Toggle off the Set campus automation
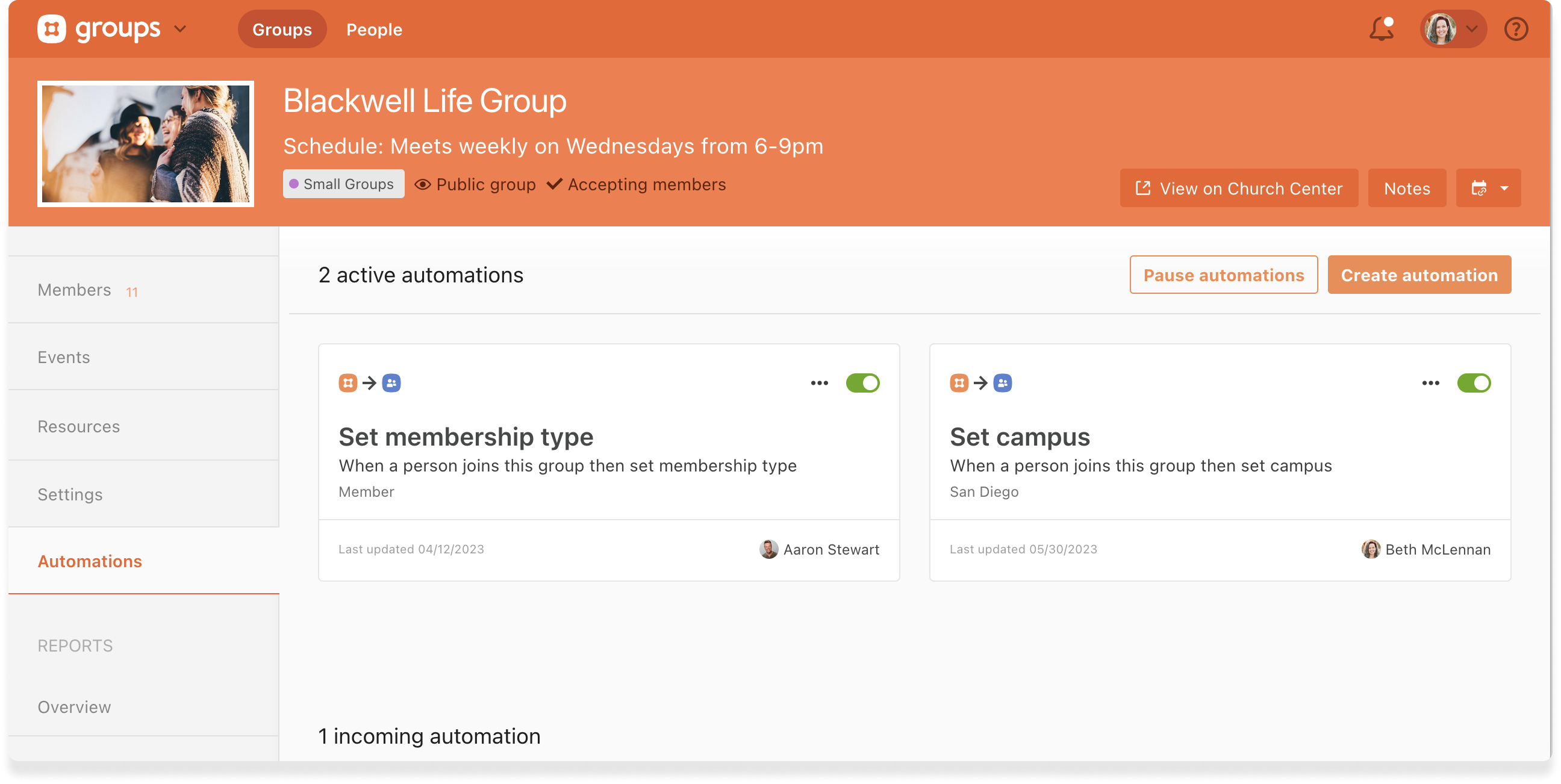Screen dimensions: 1561x784 point(1473,383)
